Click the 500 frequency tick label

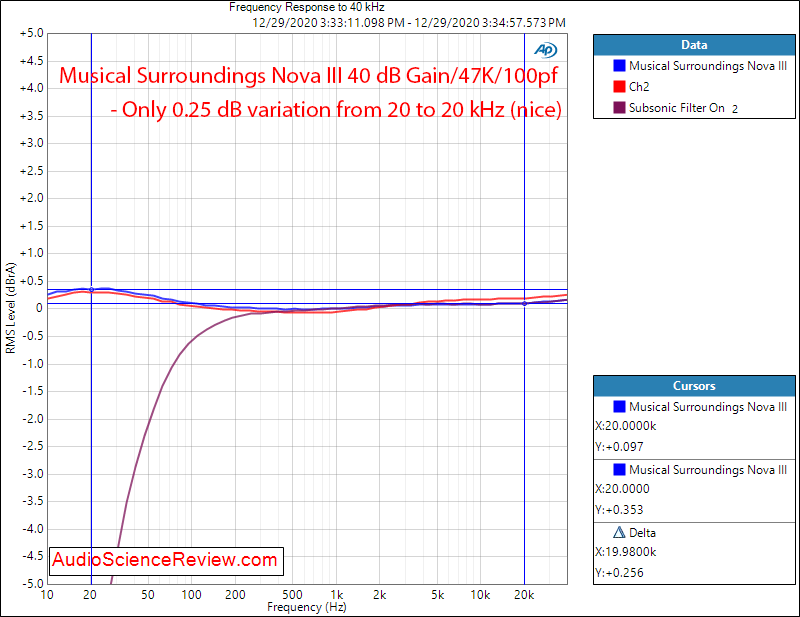click(292, 595)
